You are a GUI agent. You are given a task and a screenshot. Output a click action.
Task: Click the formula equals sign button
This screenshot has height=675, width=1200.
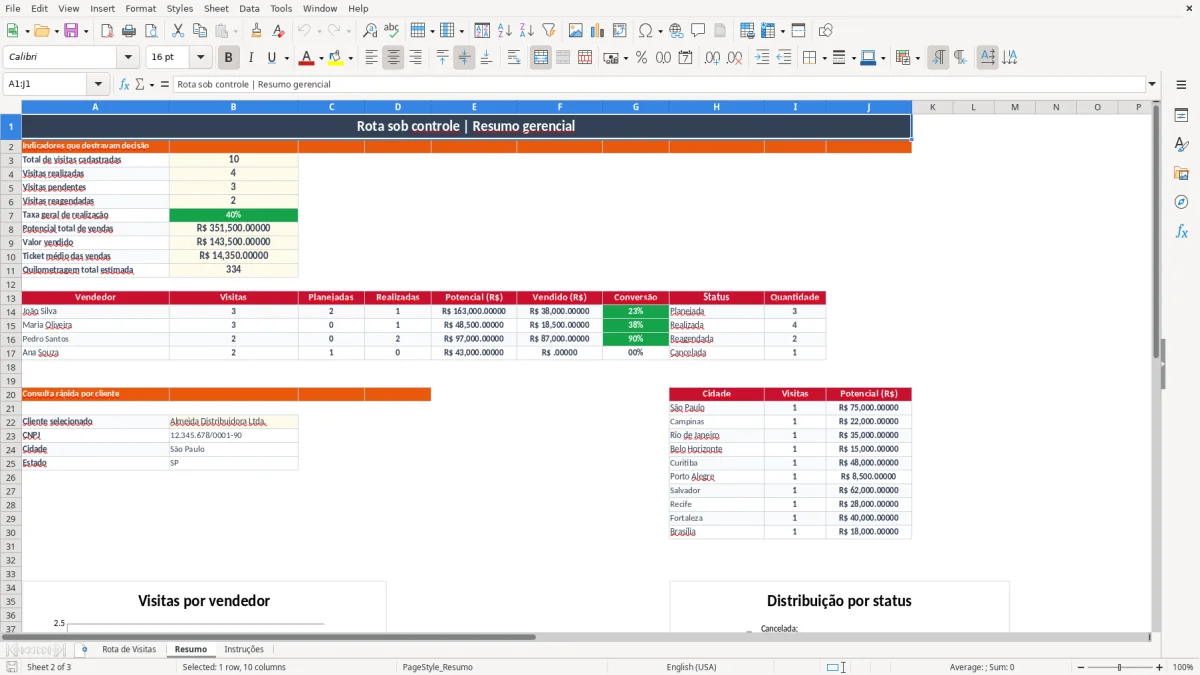click(165, 85)
